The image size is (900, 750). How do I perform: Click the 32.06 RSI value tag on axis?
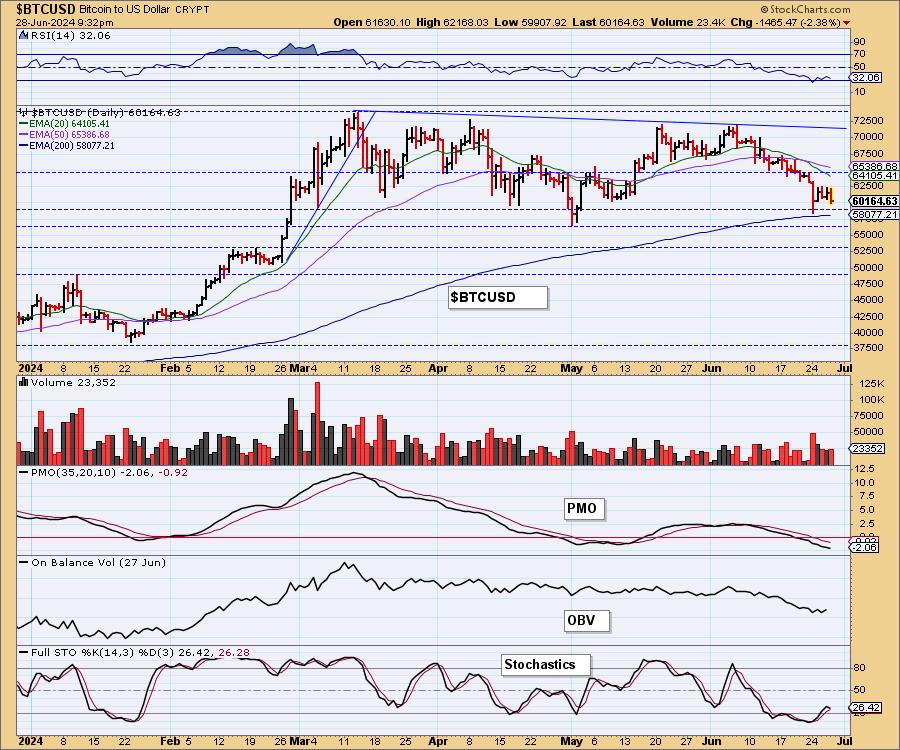(x=866, y=77)
